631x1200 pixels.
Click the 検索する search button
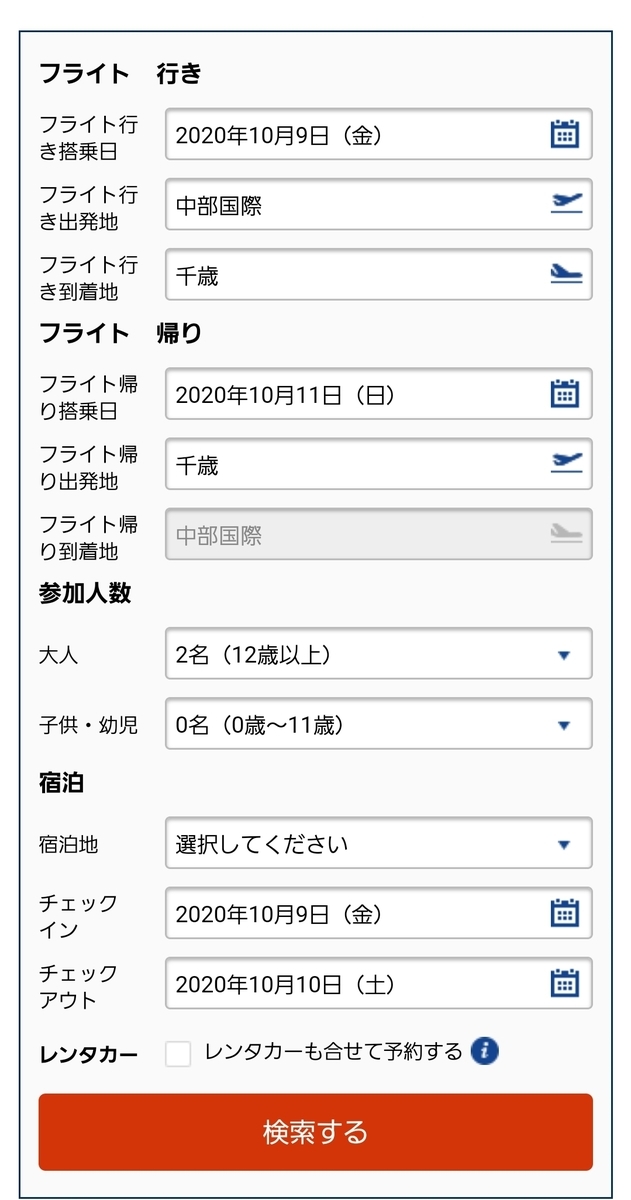pos(316,1132)
